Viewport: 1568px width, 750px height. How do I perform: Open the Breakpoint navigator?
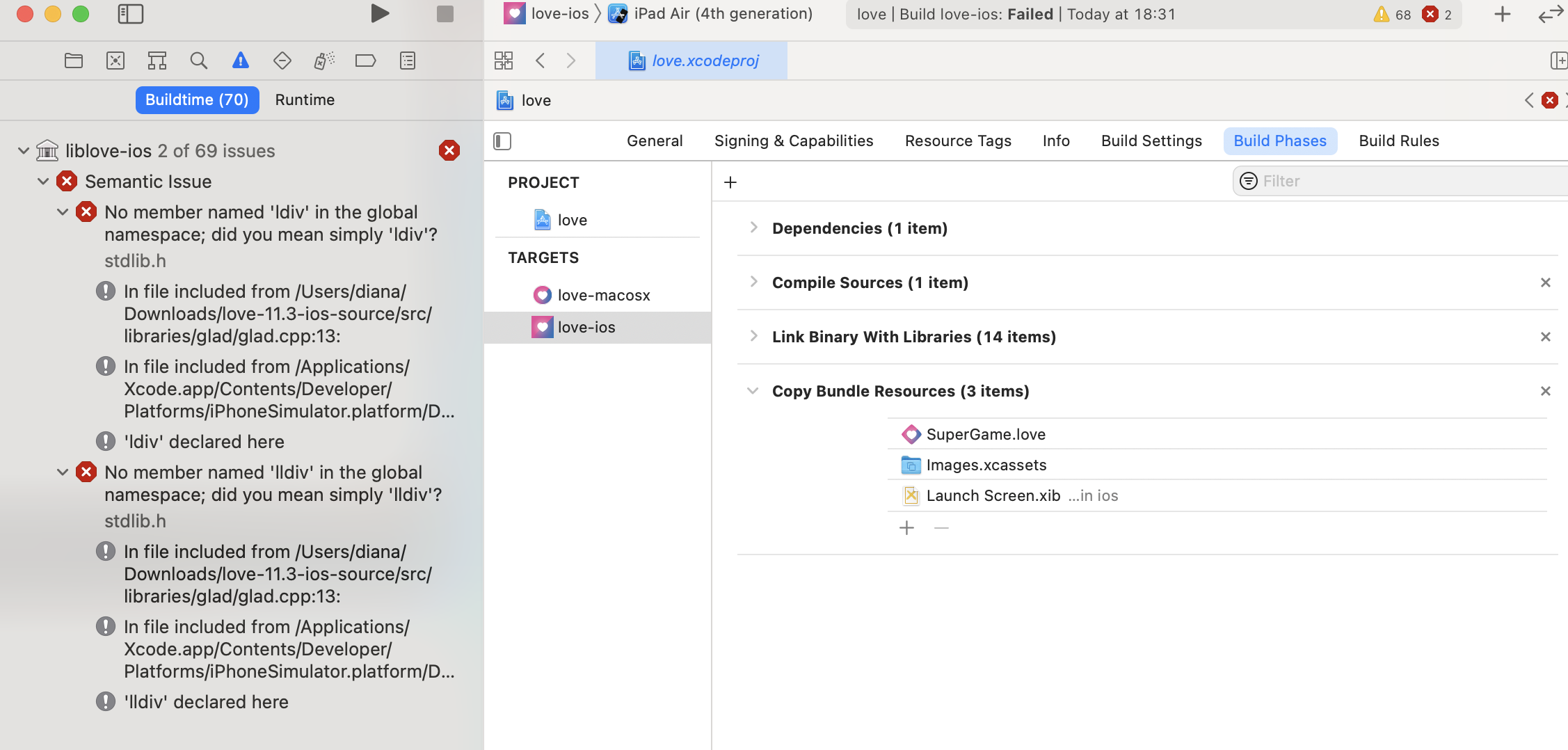click(366, 61)
